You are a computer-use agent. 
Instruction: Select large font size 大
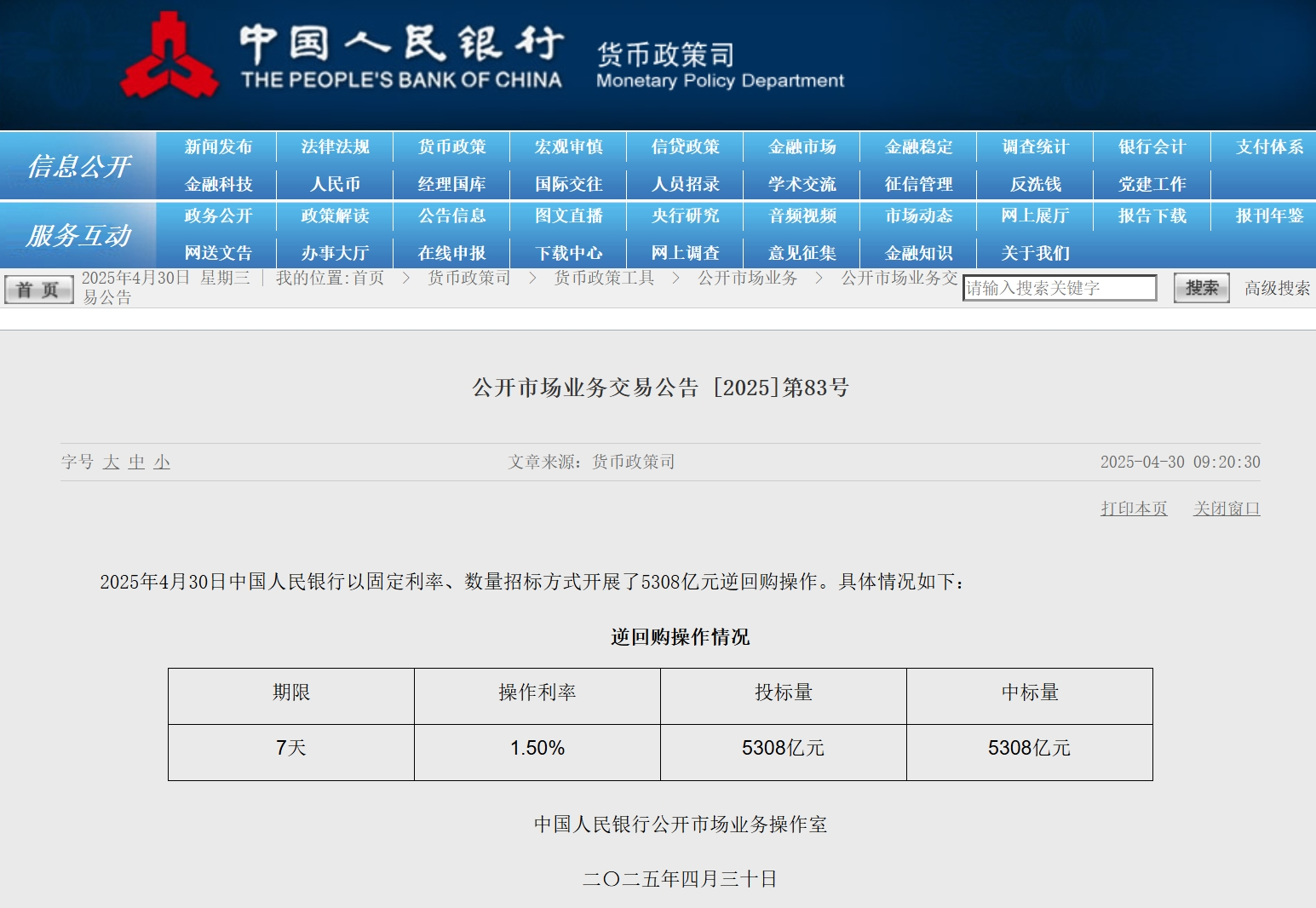point(111,462)
